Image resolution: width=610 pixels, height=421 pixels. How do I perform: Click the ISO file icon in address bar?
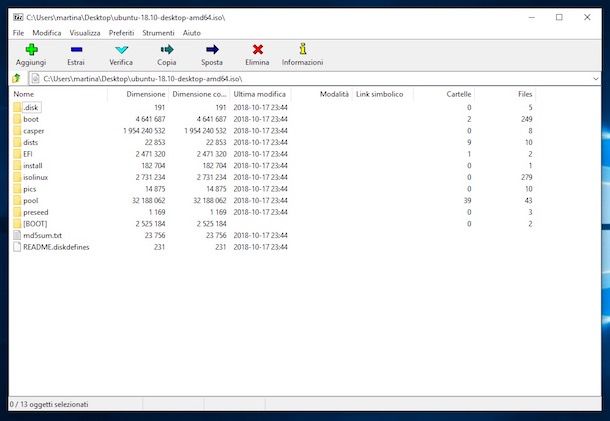click(x=35, y=79)
